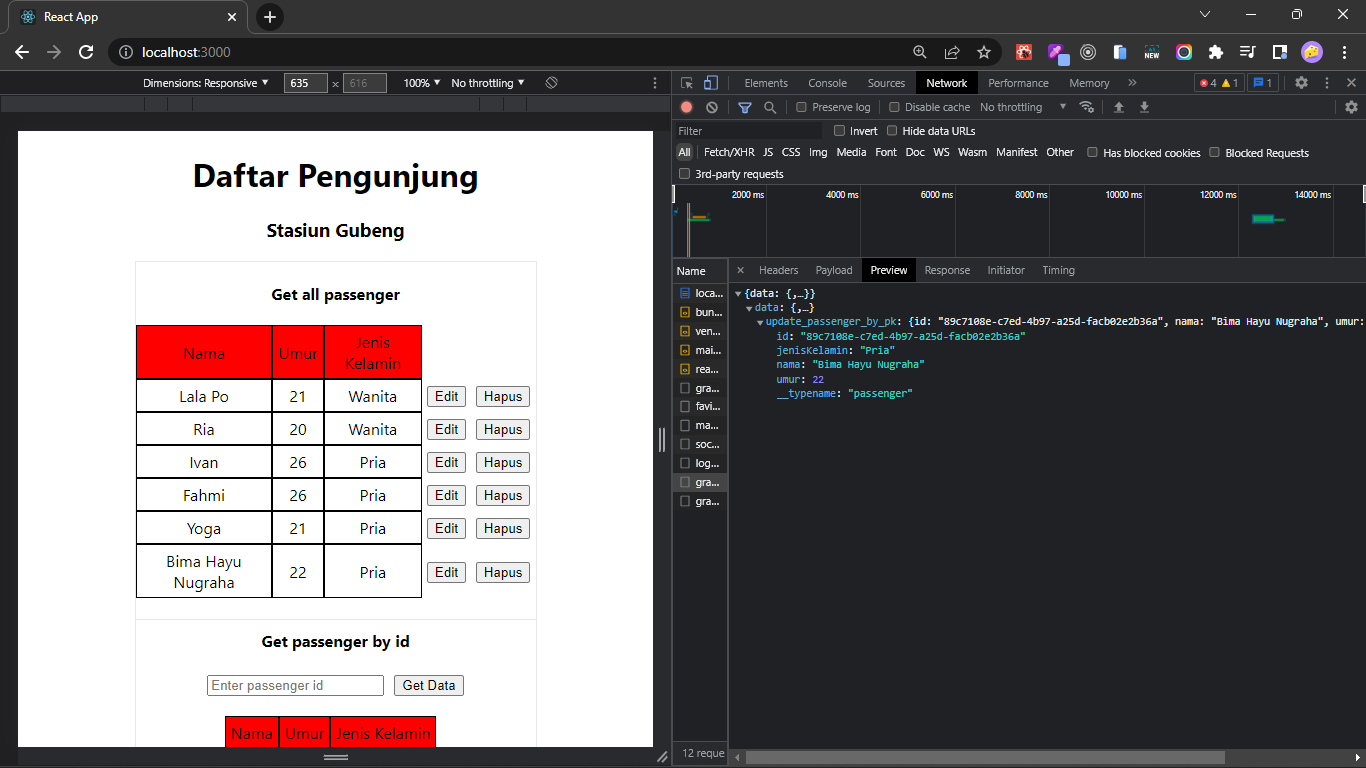Open the Dimensions: Responsive dropdown
1366x768 pixels.
(208, 83)
